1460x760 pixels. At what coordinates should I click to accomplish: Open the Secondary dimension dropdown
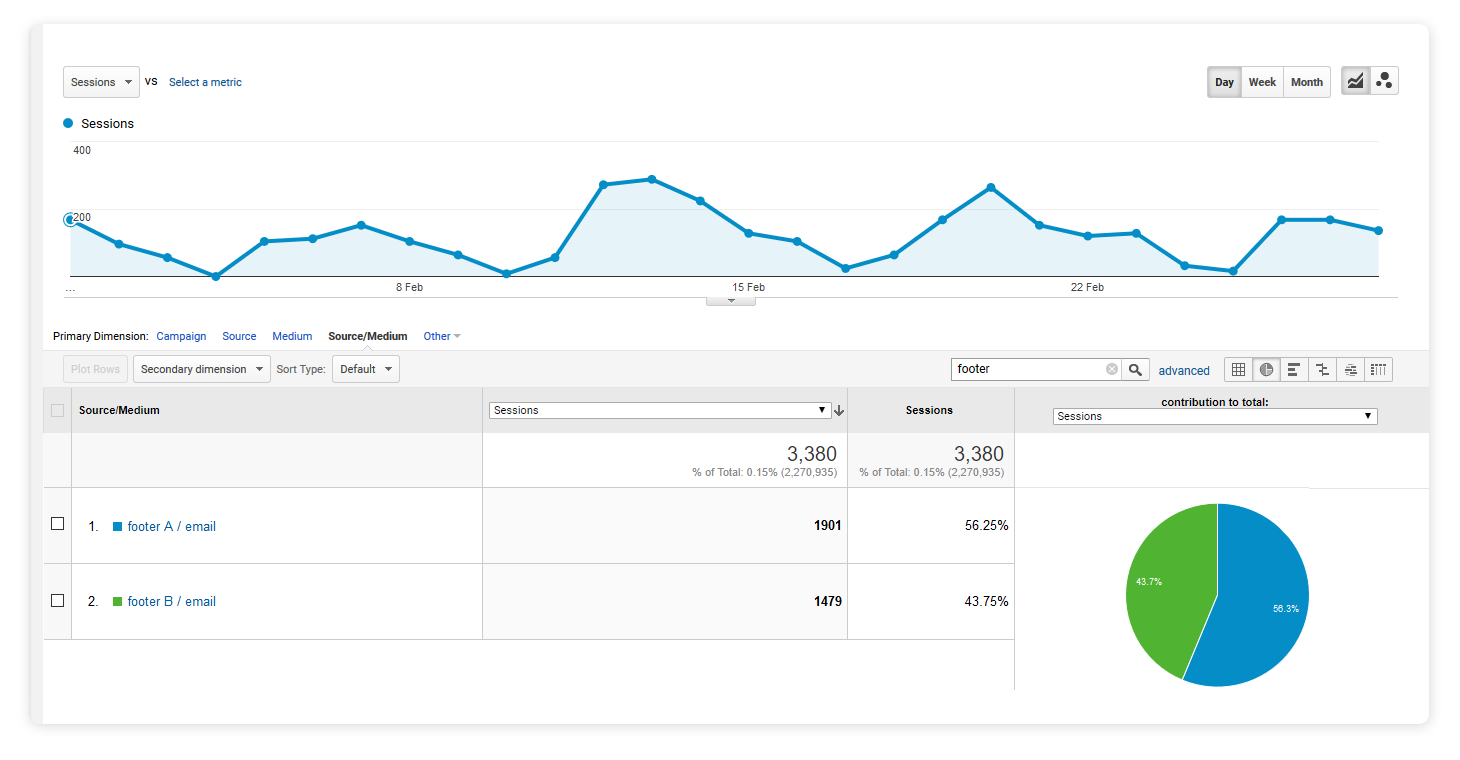202,369
